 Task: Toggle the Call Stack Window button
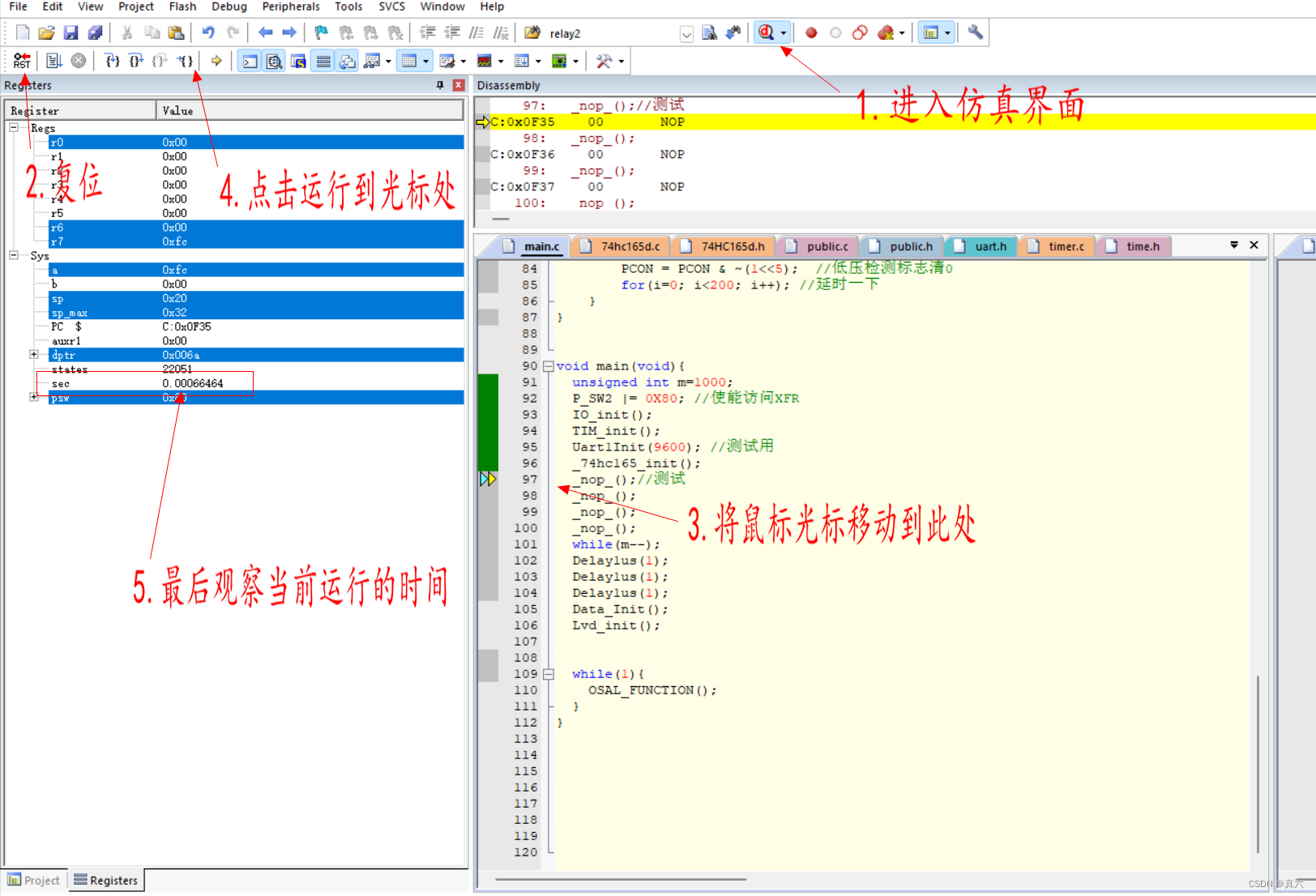(348, 61)
